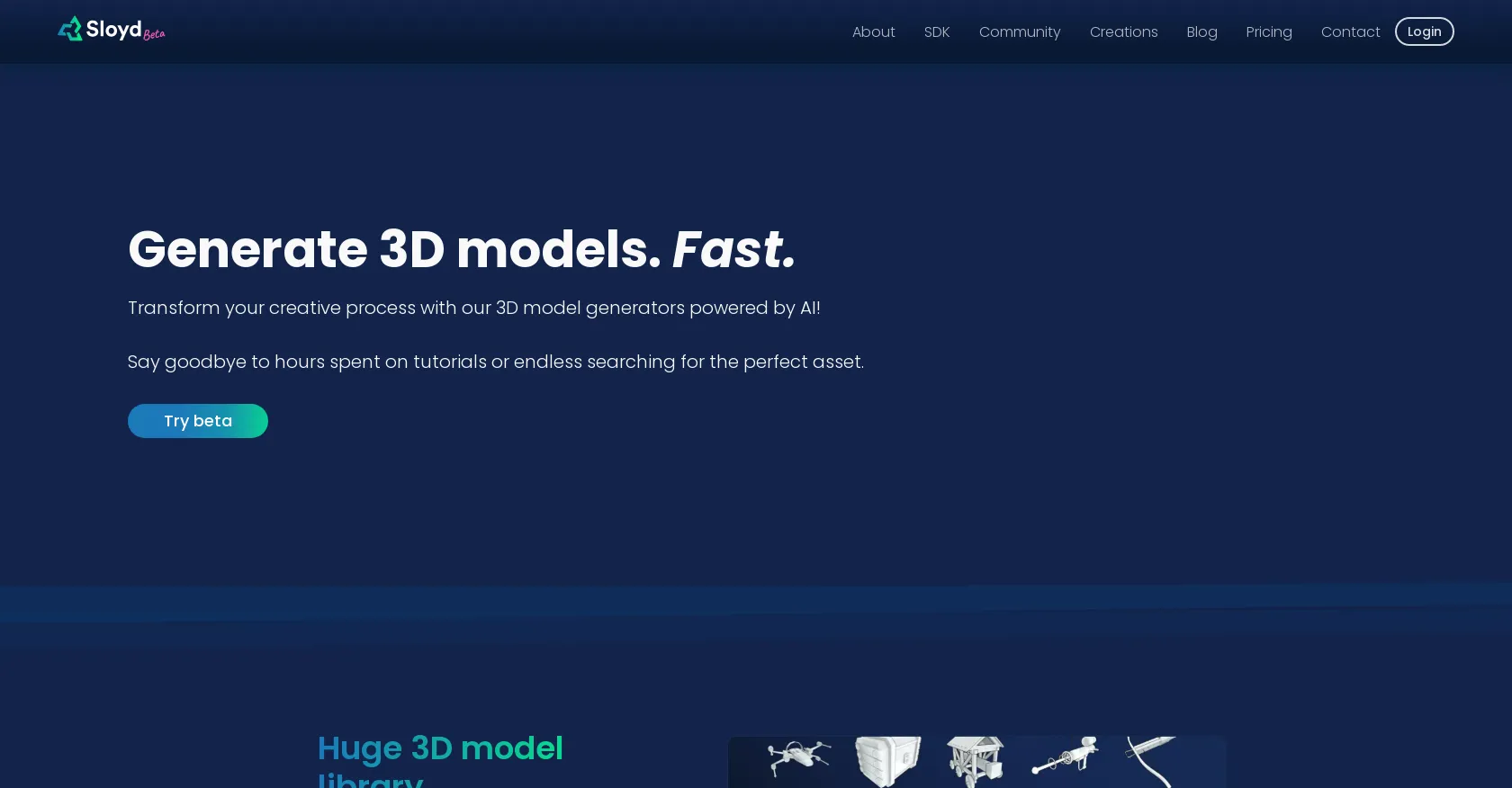This screenshot has height=788, width=1512.
Task: Click the Sloyd triangle logo icon
Action: (70, 30)
